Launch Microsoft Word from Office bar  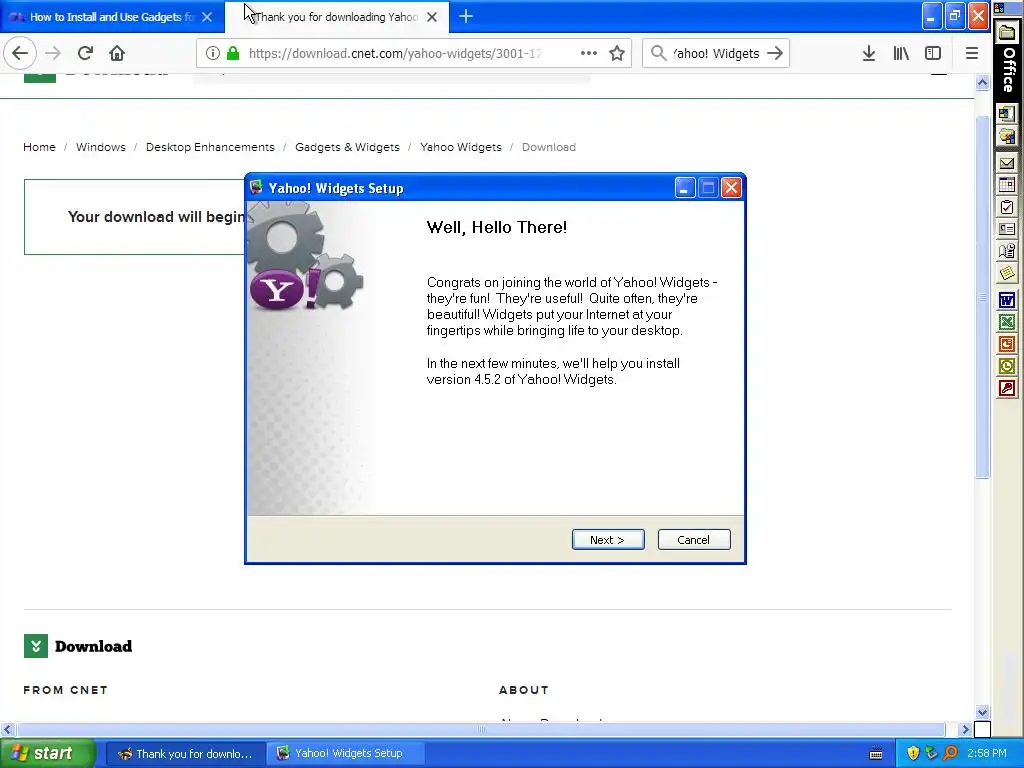(1007, 300)
